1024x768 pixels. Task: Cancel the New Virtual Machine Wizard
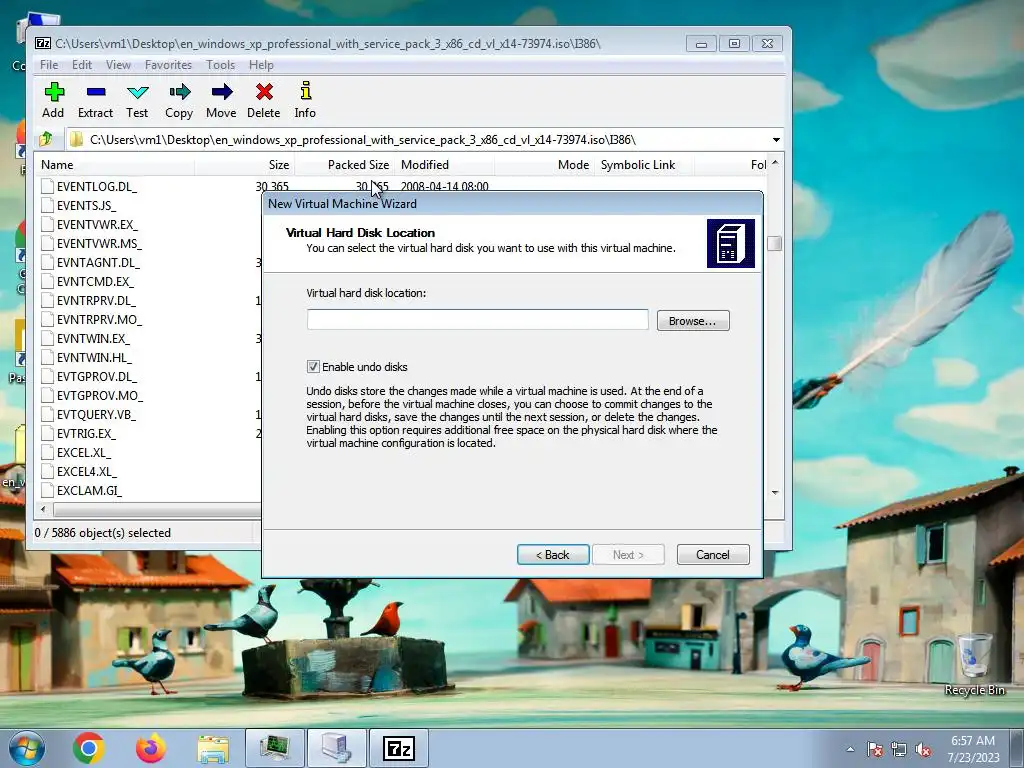coord(713,554)
